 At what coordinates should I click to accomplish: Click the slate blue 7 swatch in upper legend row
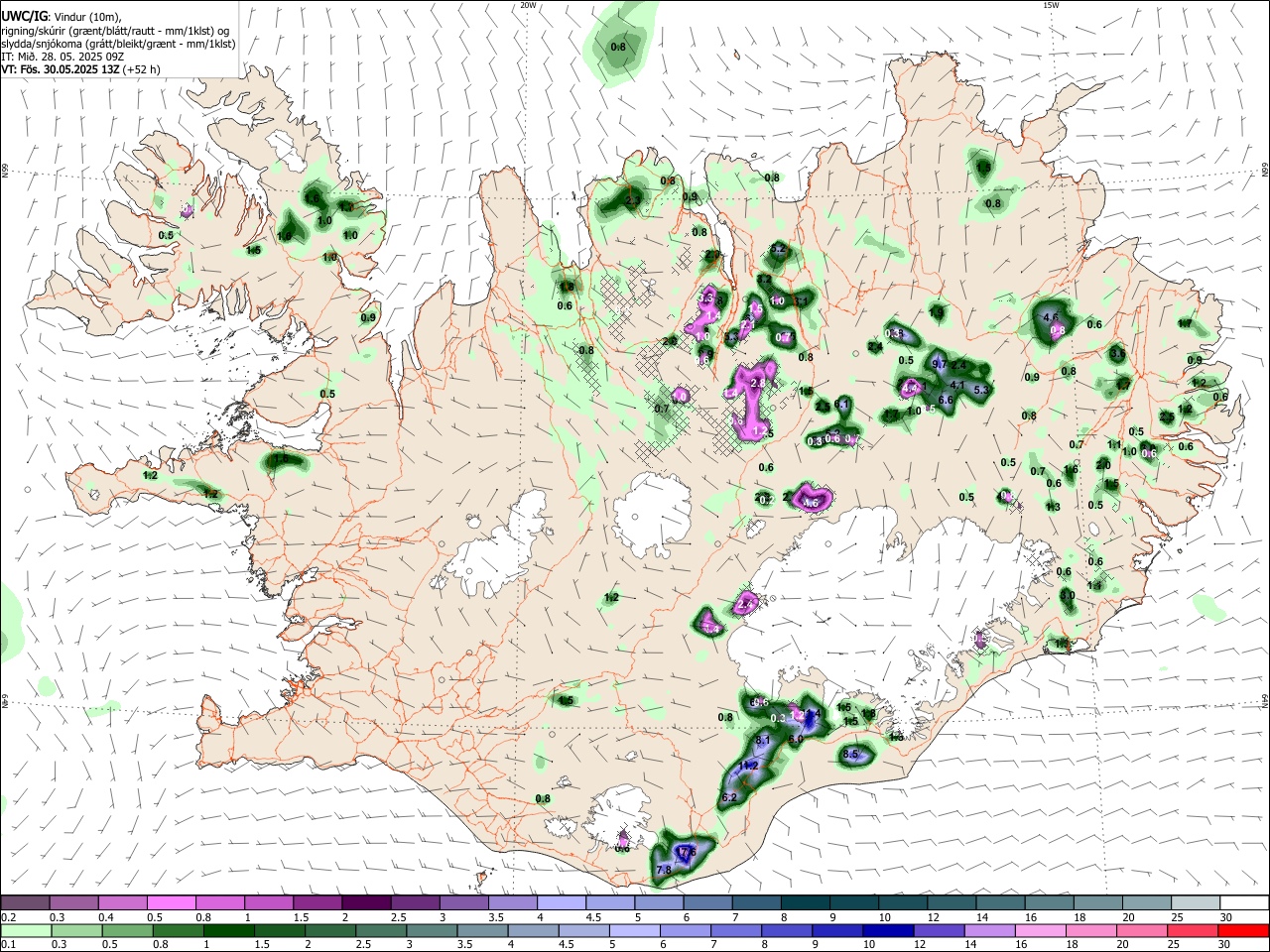tap(757, 902)
